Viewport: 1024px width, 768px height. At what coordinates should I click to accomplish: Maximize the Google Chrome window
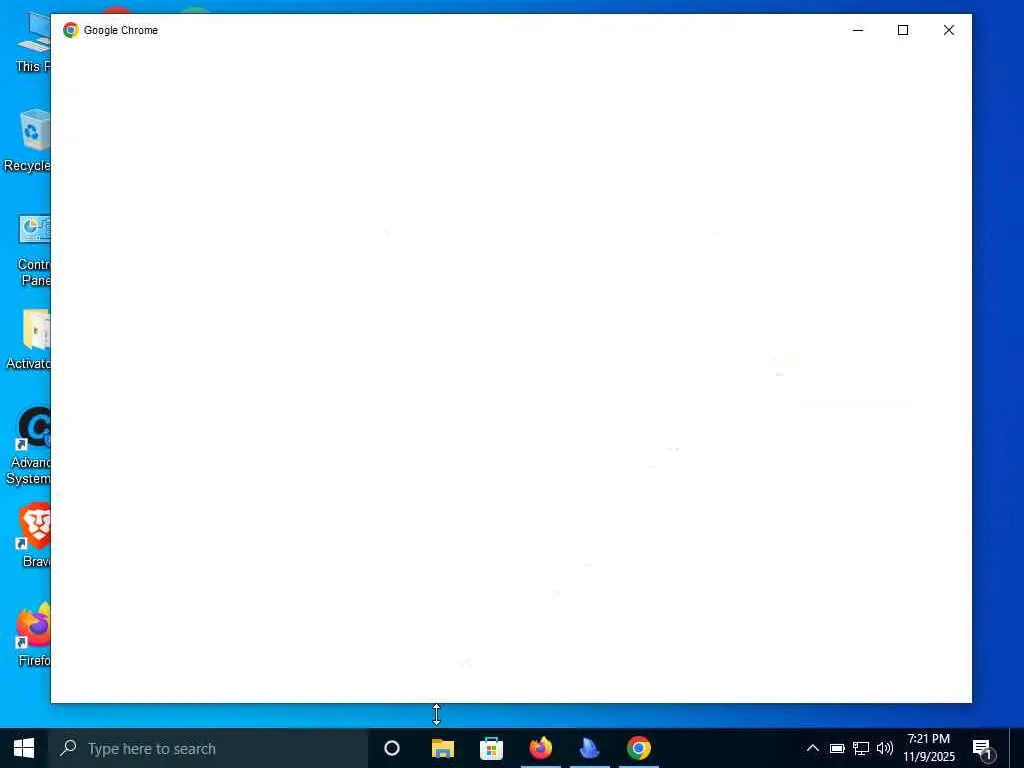click(x=903, y=30)
